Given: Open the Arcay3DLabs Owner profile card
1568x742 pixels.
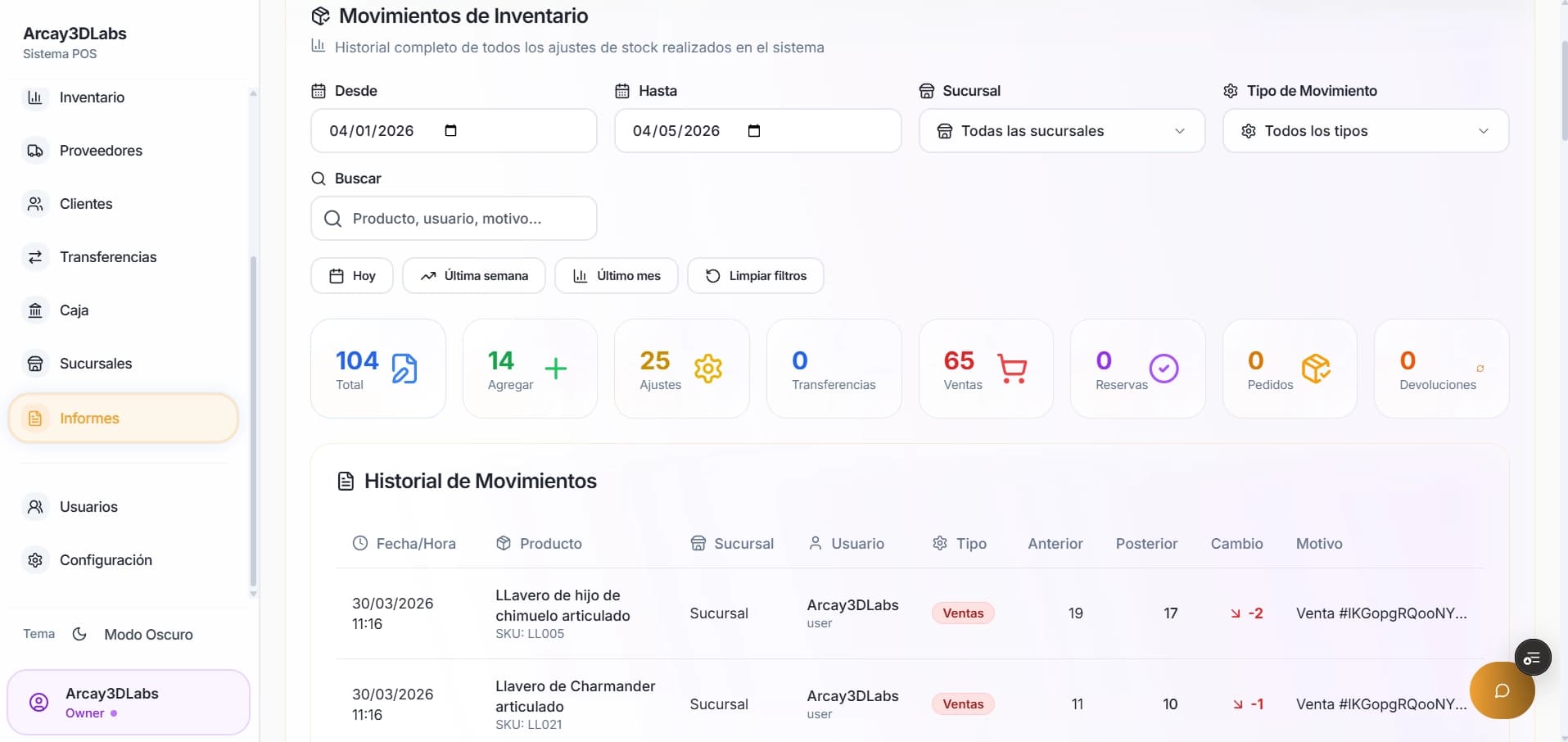Looking at the screenshot, I should [129, 703].
